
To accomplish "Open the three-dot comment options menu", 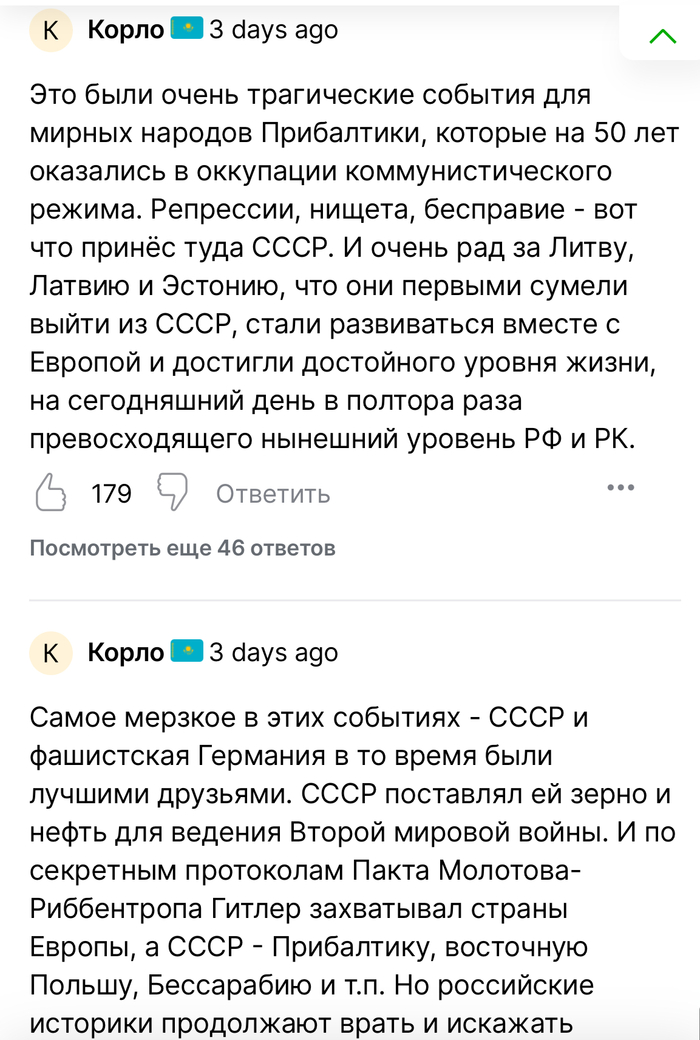I will [x=621, y=488].
